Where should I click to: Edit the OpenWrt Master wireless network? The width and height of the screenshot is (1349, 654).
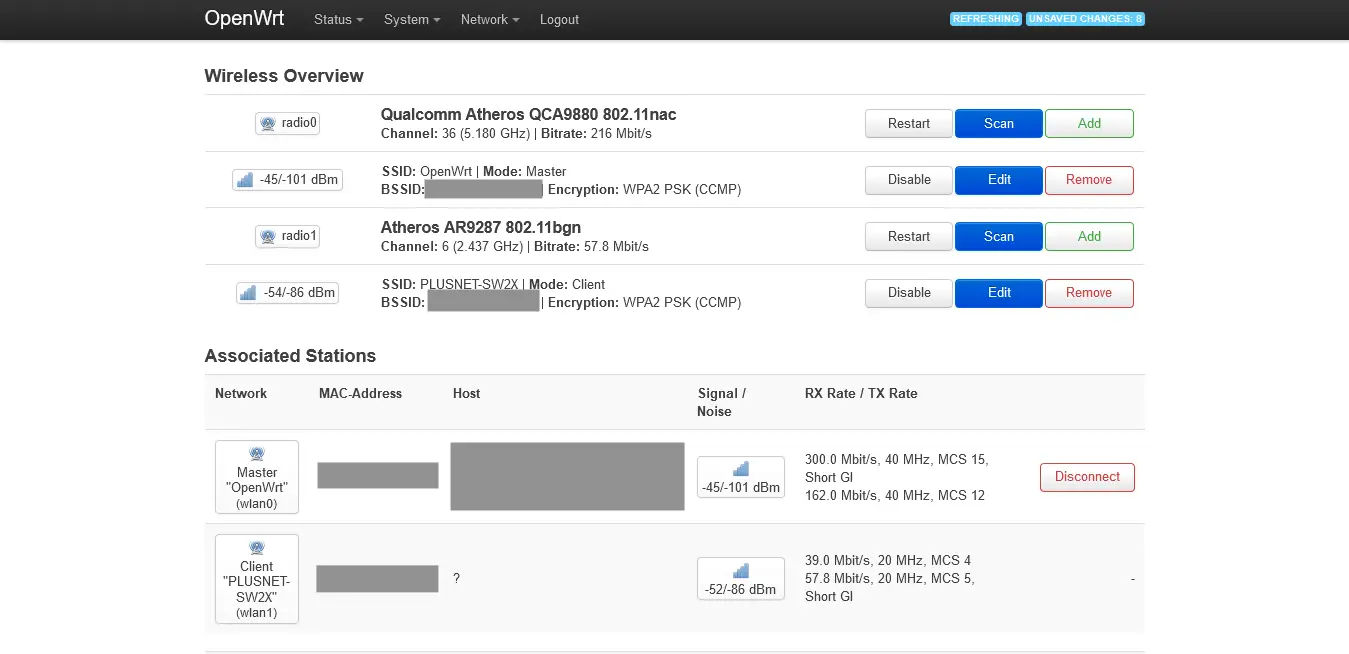point(999,180)
